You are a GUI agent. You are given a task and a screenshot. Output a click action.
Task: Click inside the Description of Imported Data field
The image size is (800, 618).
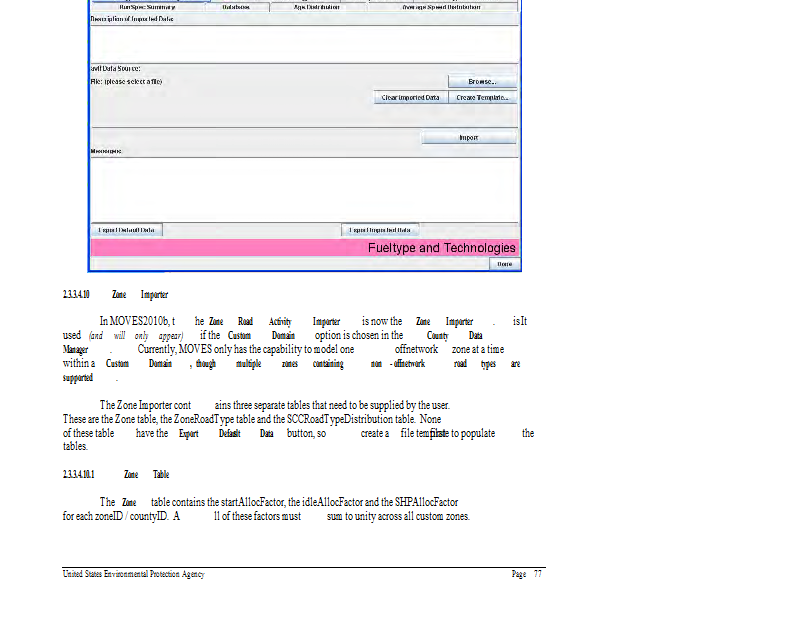(x=300, y=40)
